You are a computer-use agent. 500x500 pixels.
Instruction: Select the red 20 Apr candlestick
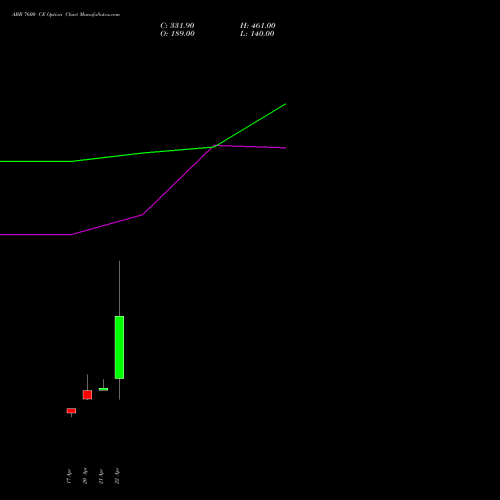(x=87, y=394)
